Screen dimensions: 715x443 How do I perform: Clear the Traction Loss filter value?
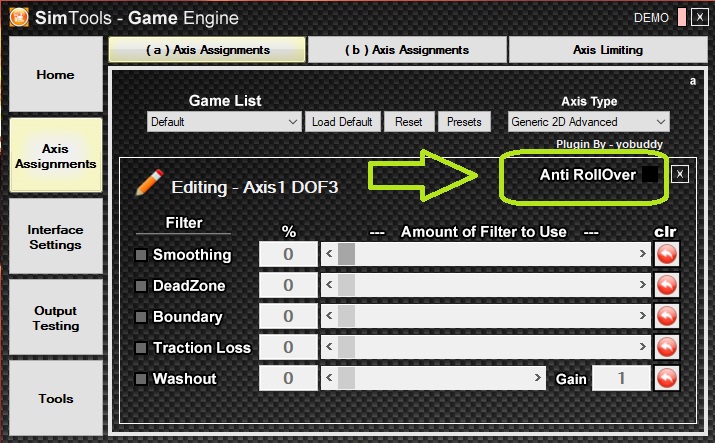pos(667,347)
